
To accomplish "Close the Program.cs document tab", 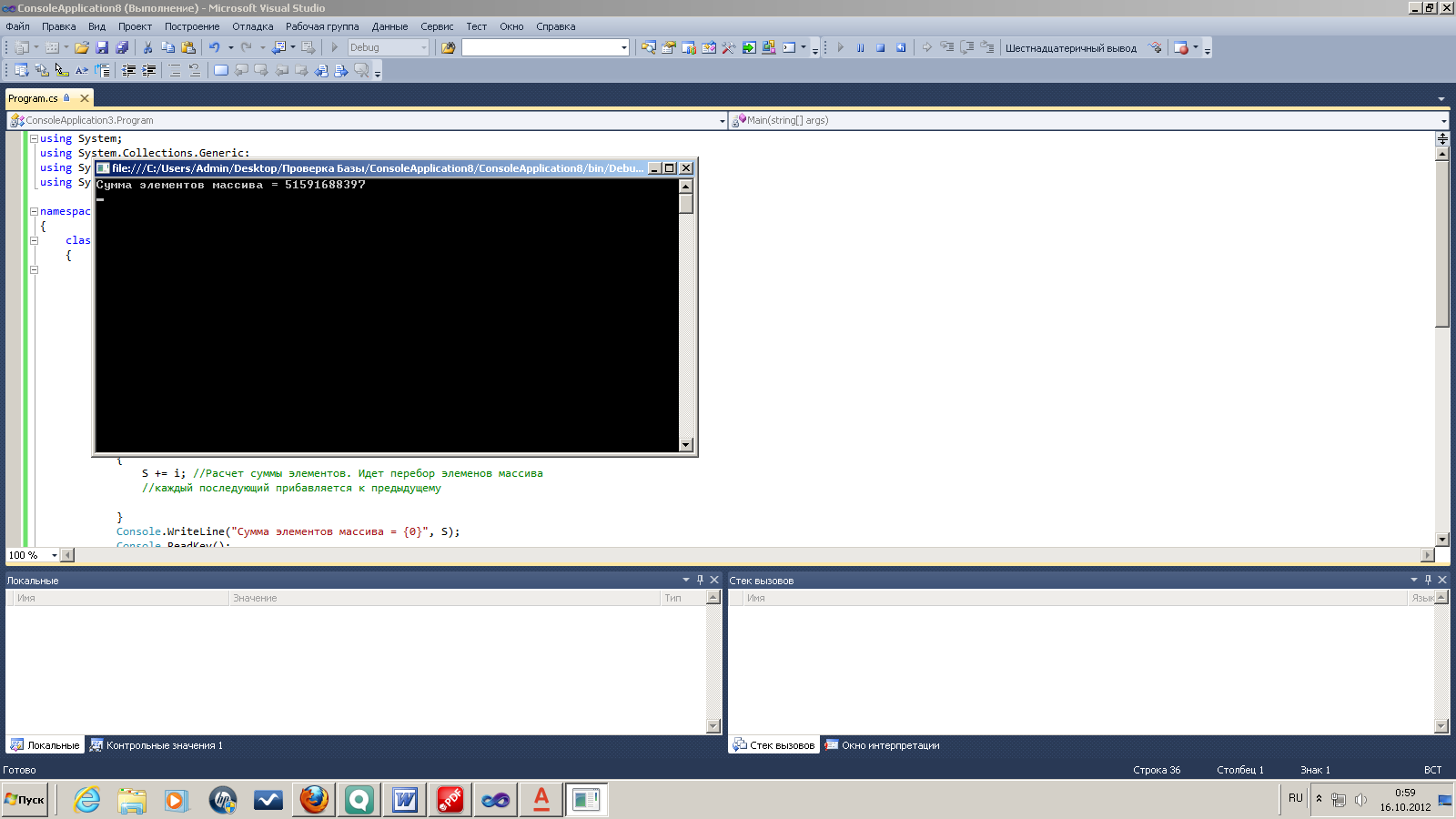I will tap(85, 98).
